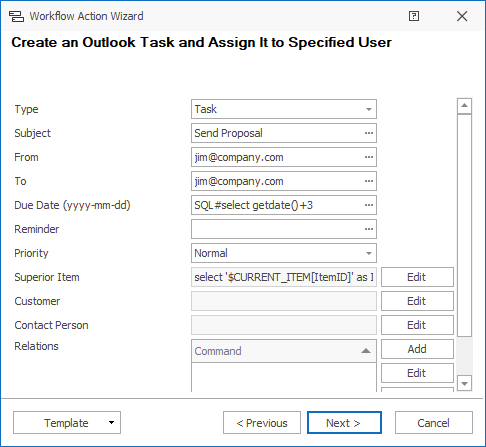Click the 'Superior Item' label
The width and height of the screenshot is (486, 447).
click(x=47, y=277)
